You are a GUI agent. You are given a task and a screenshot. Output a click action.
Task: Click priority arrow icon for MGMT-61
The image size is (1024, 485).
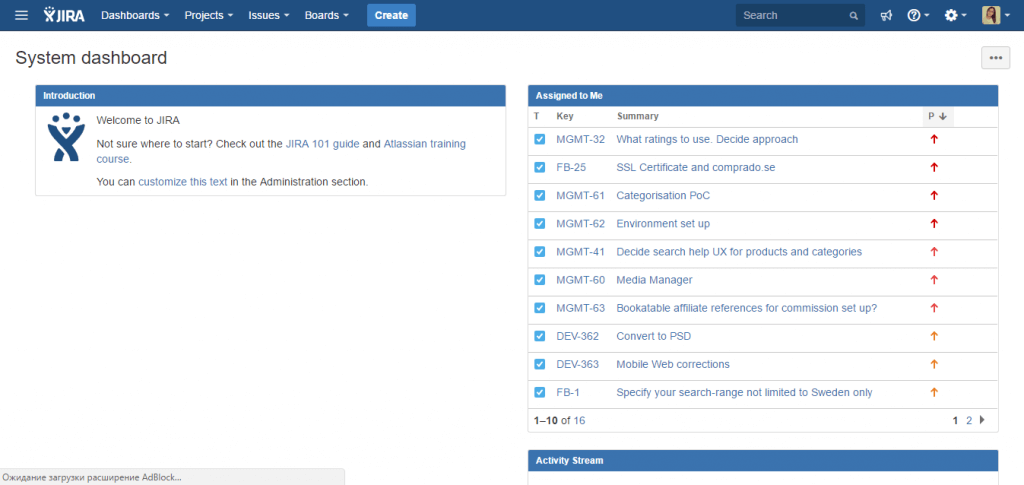click(934, 195)
